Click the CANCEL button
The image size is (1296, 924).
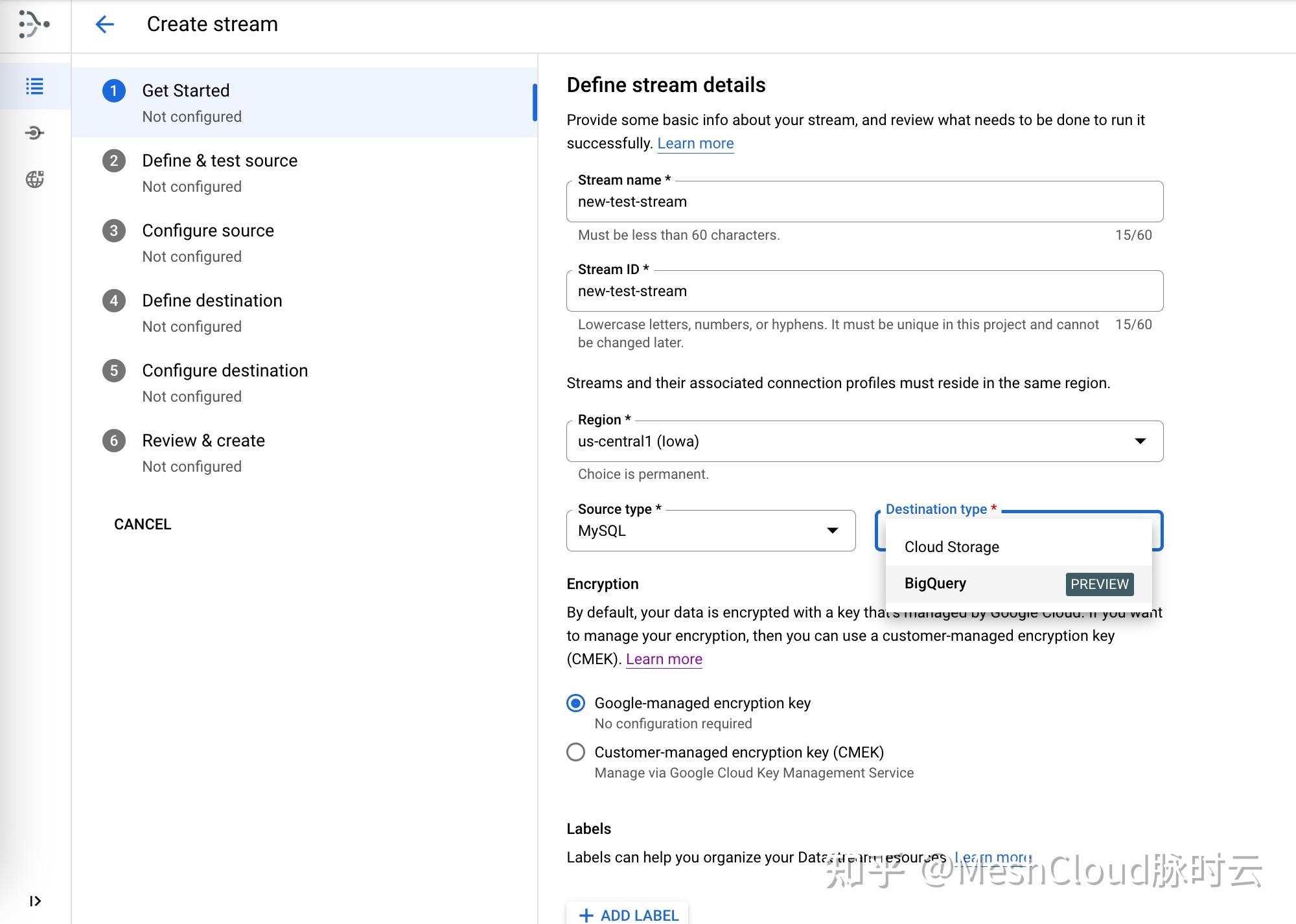pos(143,524)
